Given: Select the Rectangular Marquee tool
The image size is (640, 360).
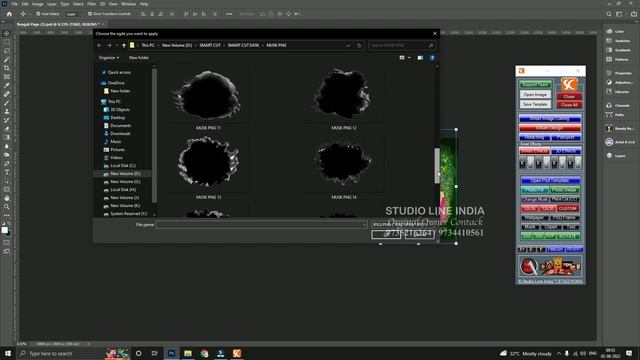Looking at the screenshot, I should [x=7, y=42].
